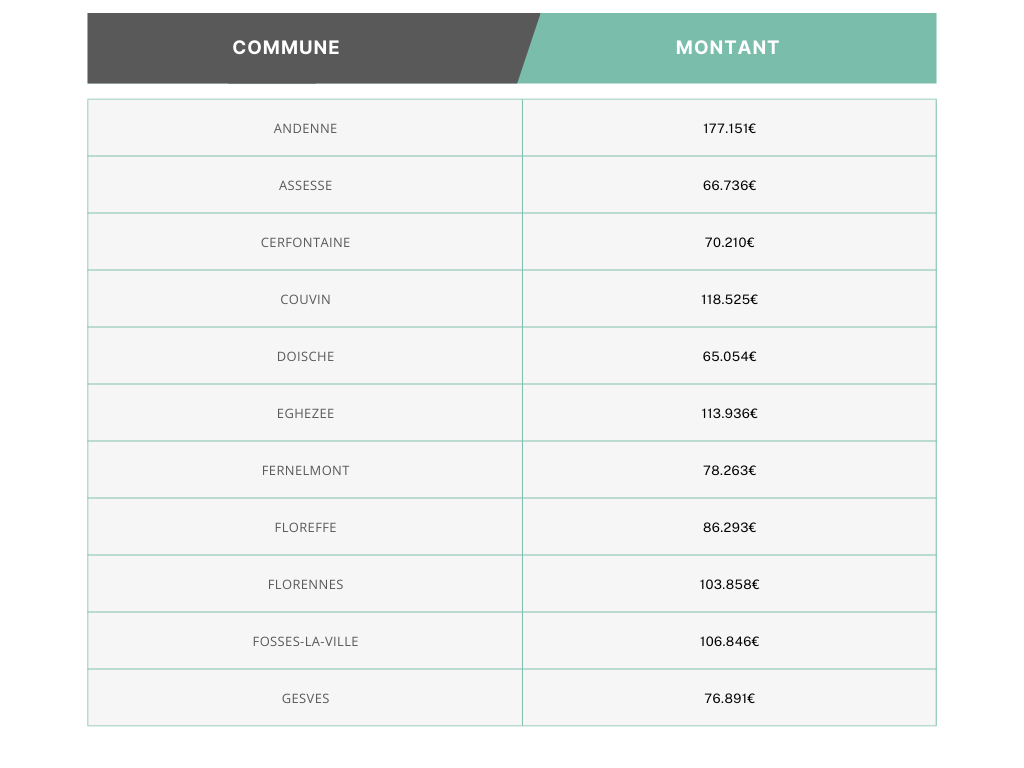Viewport: 1024px width, 768px height.
Task: Click the COMMUNE column header
Action: tap(286, 48)
